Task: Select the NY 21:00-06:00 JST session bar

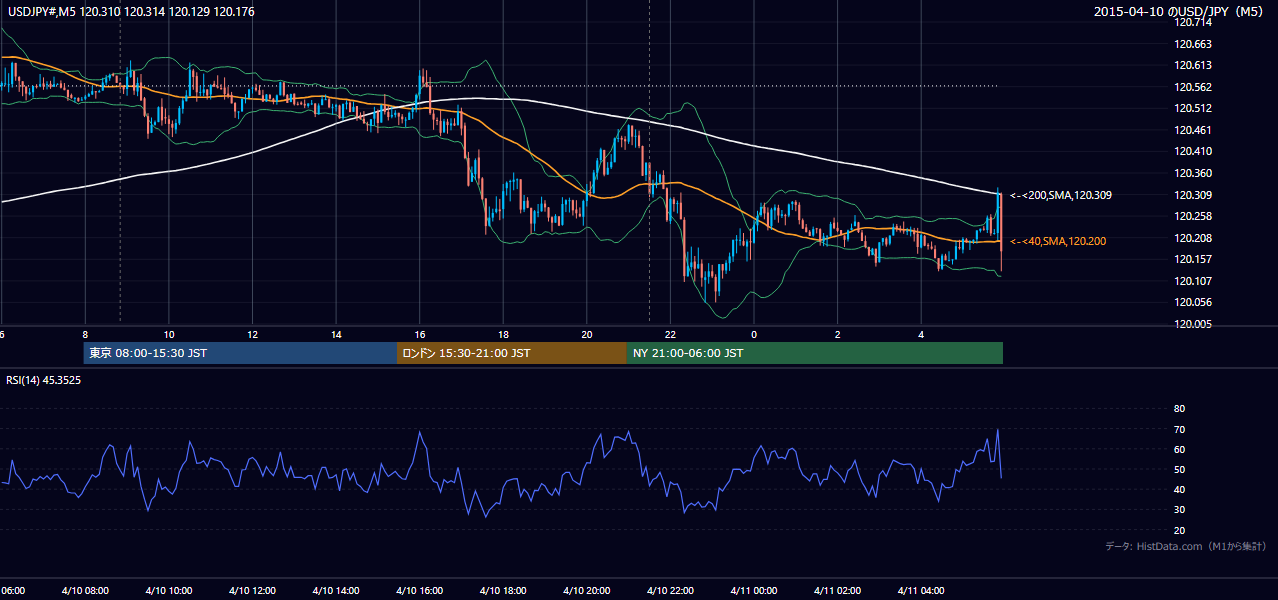Action: (x=815, y=353)
